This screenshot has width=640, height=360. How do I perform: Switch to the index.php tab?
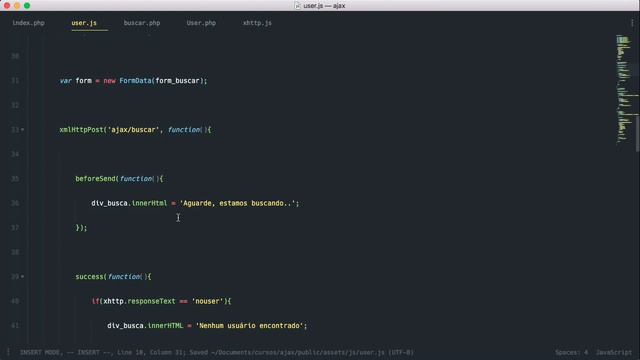[29, 23]
